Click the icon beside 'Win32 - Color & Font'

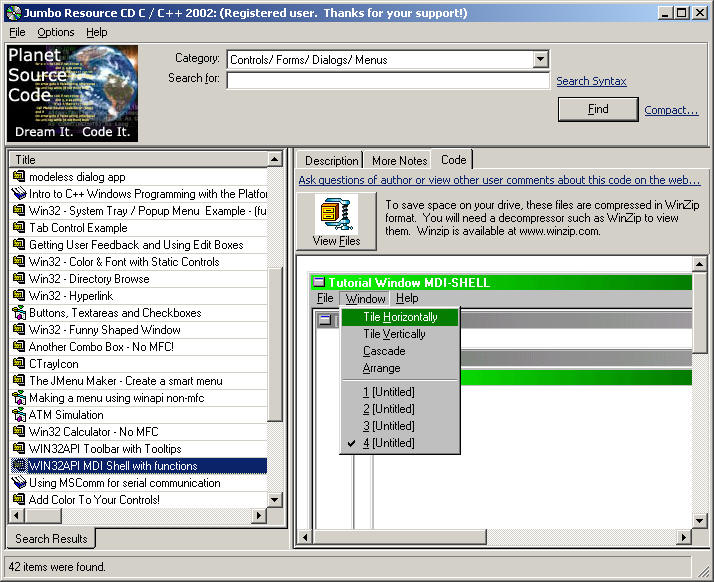[x=19, y=261]
